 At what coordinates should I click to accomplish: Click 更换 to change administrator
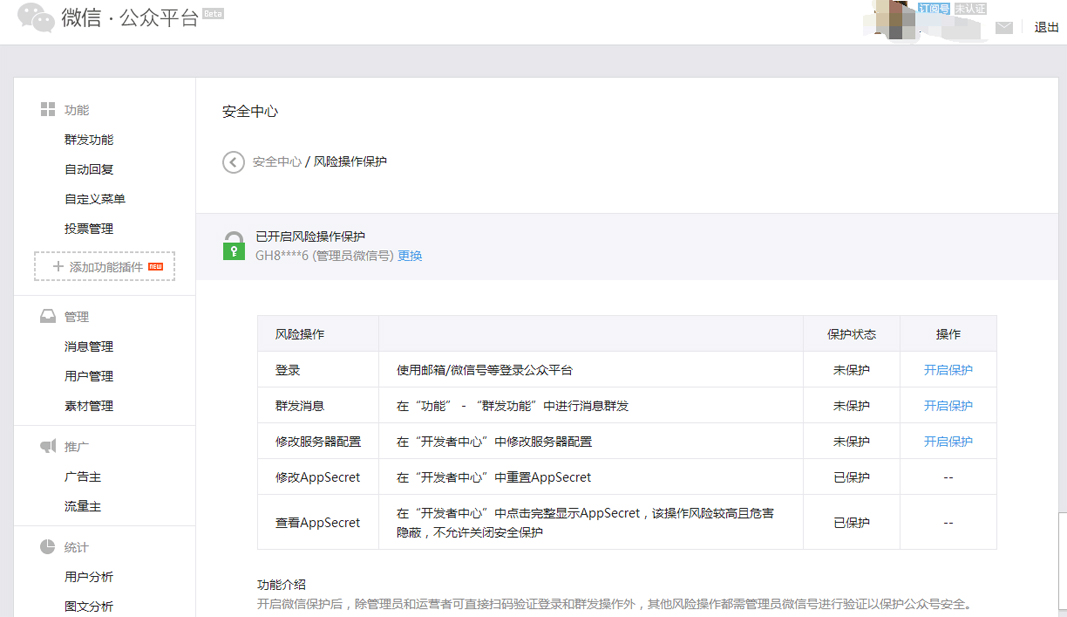(x=410, y=256)
